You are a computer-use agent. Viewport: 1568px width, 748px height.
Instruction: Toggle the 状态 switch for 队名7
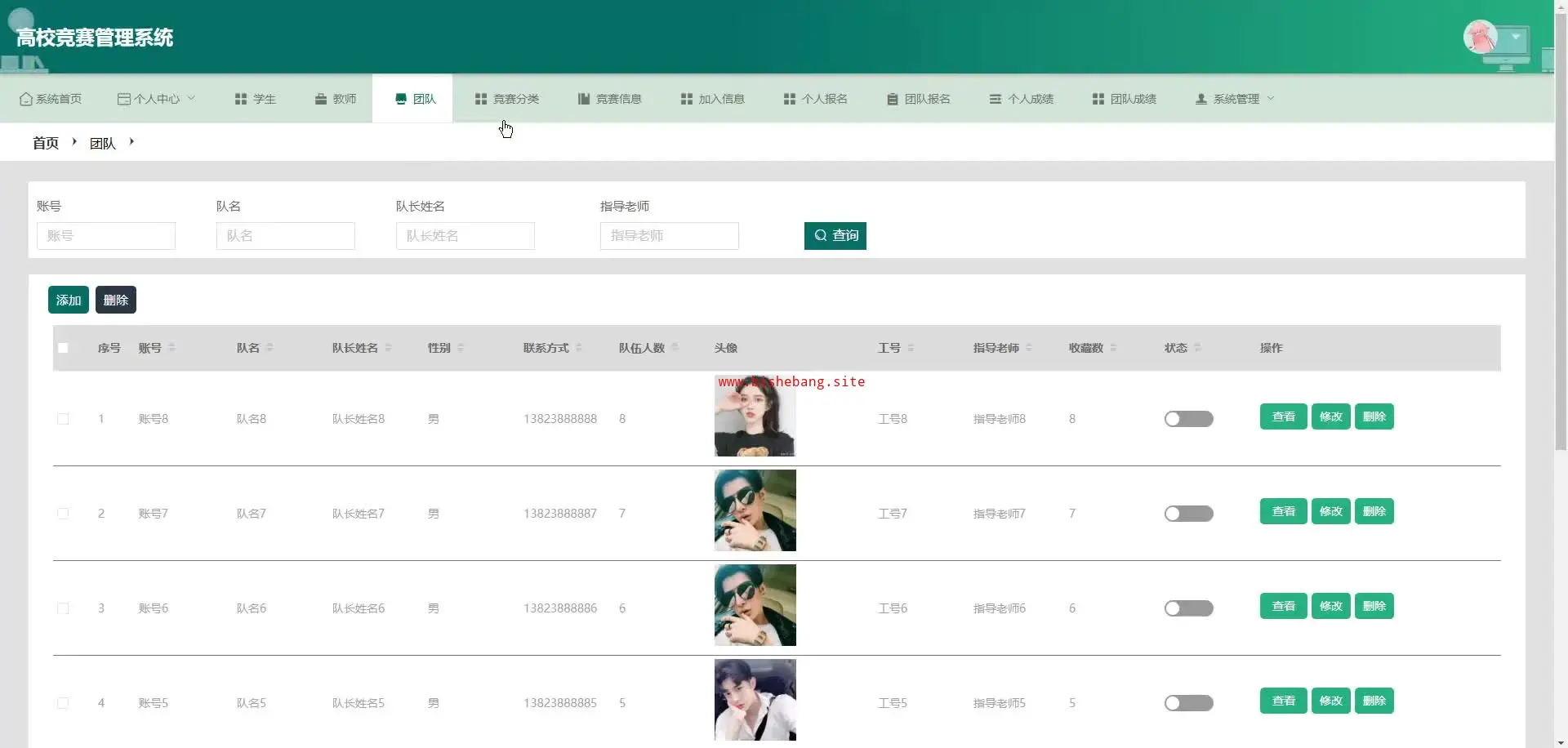[1189, 514]
